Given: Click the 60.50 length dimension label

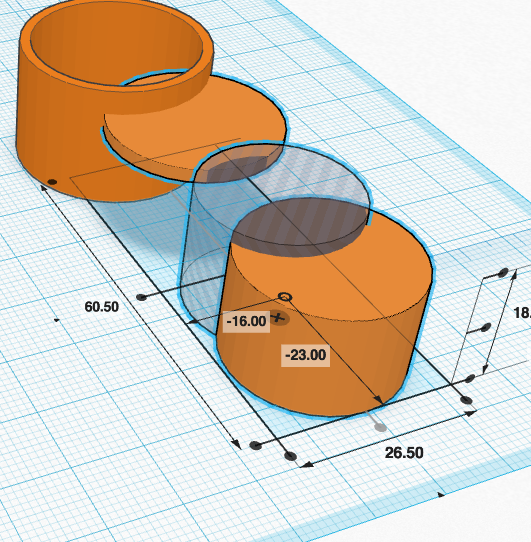Looking at the screenshot, I should (x=102, y=307).
